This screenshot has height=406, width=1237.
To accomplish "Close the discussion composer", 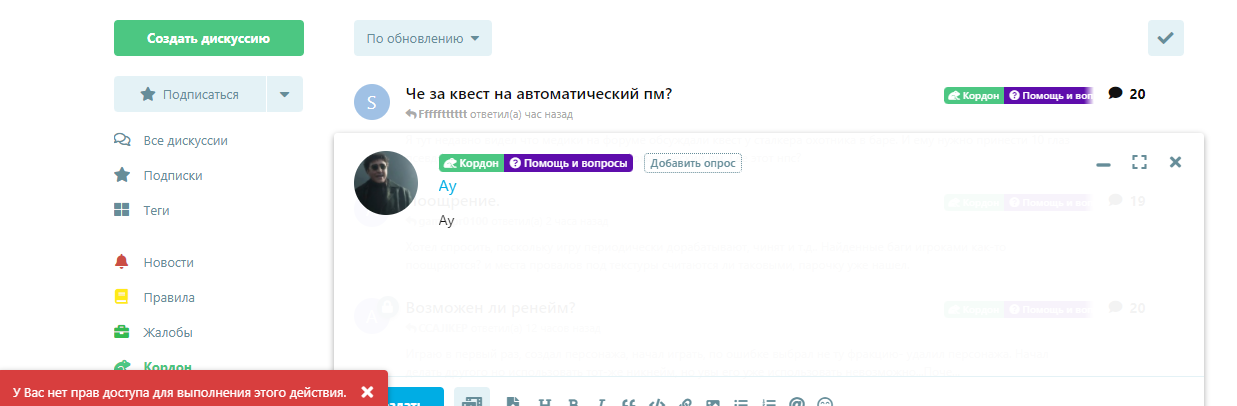I will (1175, 162).
